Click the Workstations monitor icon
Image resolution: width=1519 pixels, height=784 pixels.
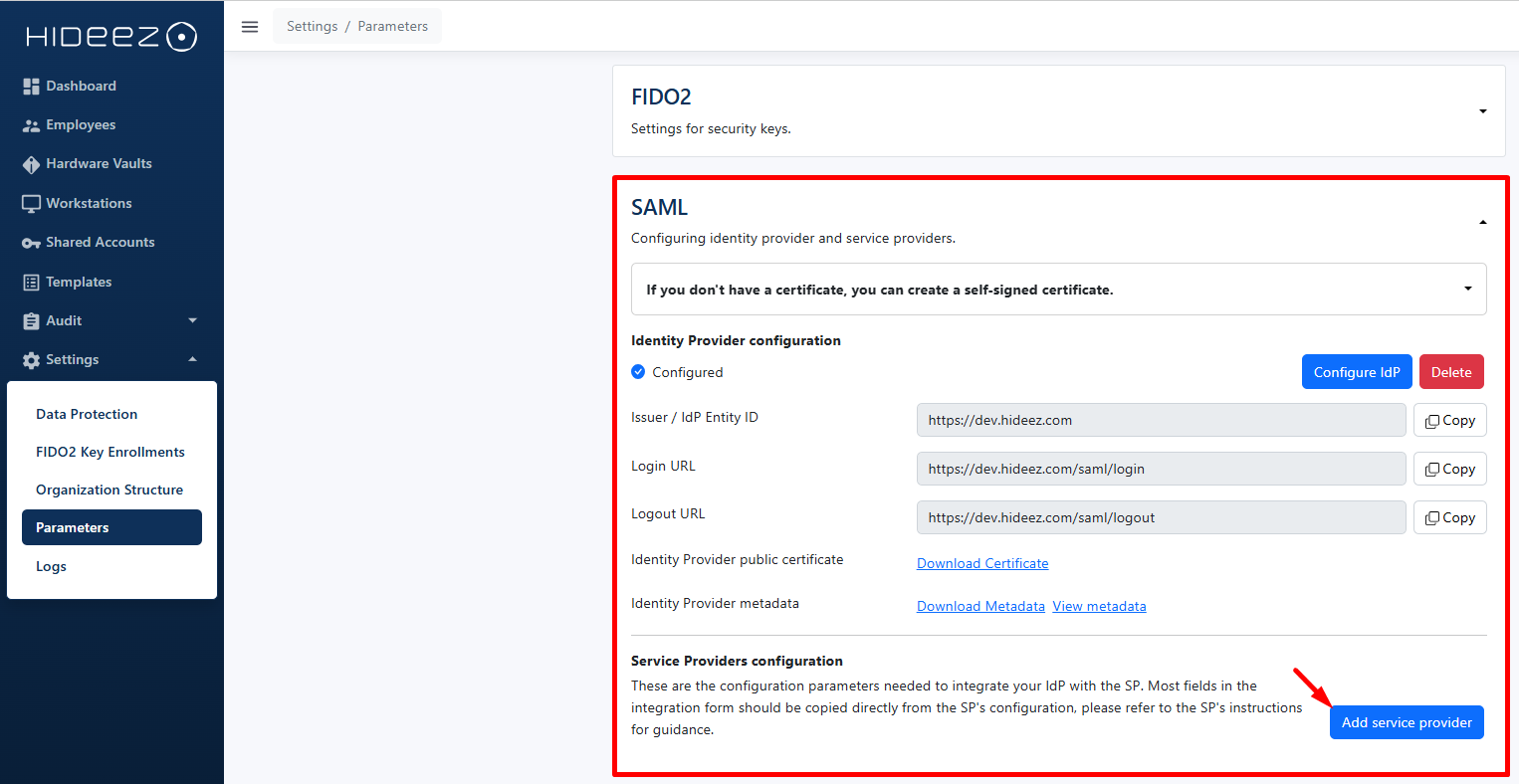pos(31,203)
